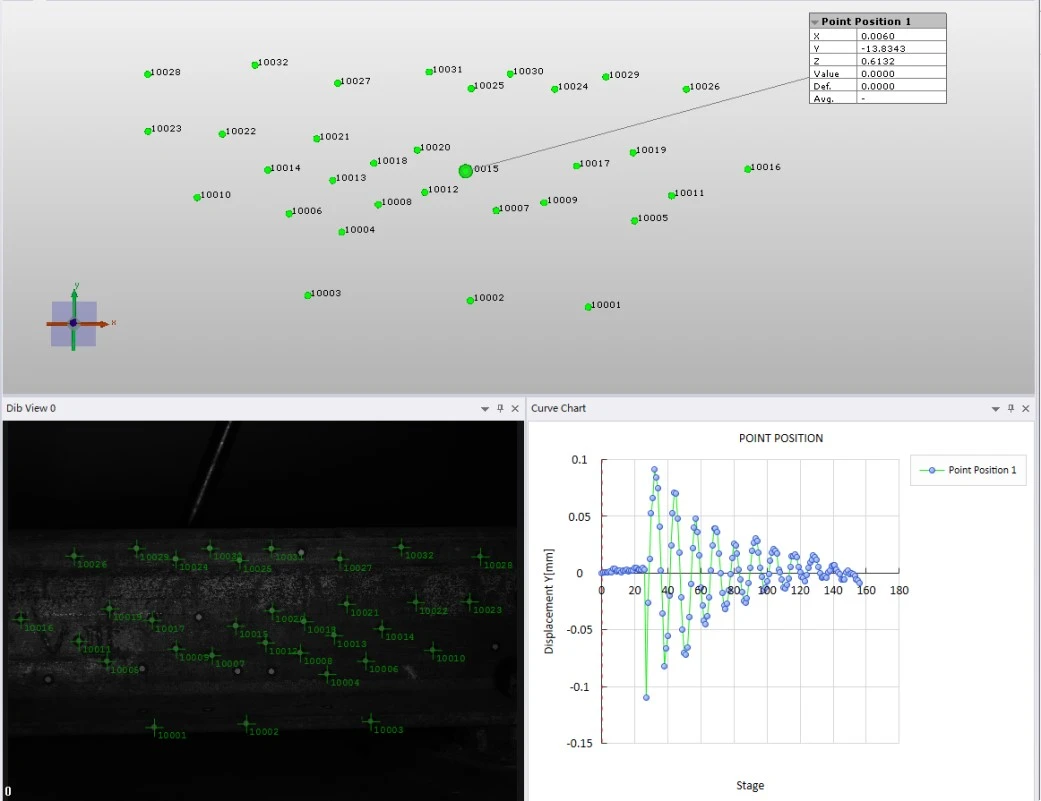The height and width of the screenshot is (801, 1041).
Task: Click the Displacement Y[mm] axis label
Action: click(549, 601)
